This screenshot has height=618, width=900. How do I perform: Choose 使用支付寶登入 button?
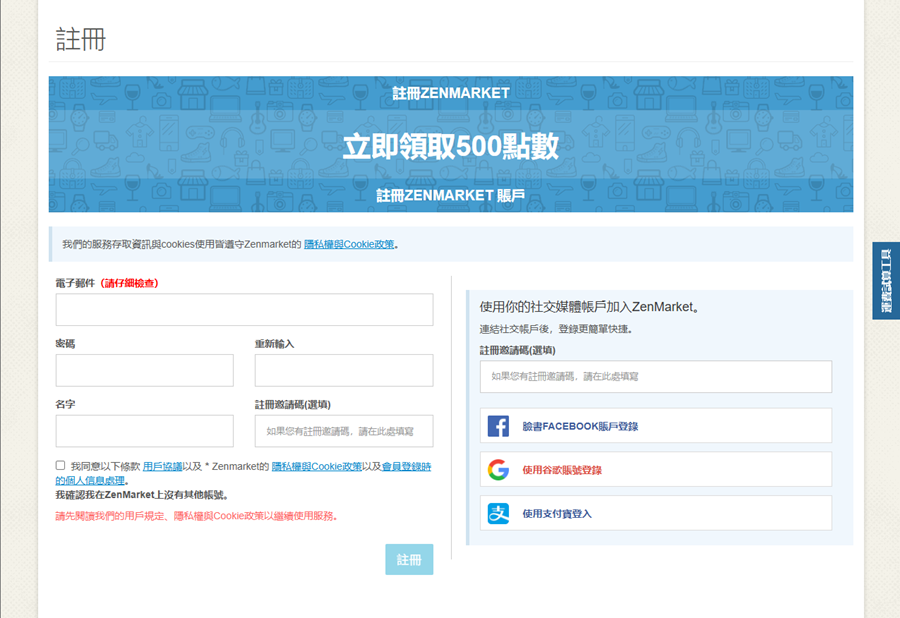(x=655, y=513)
